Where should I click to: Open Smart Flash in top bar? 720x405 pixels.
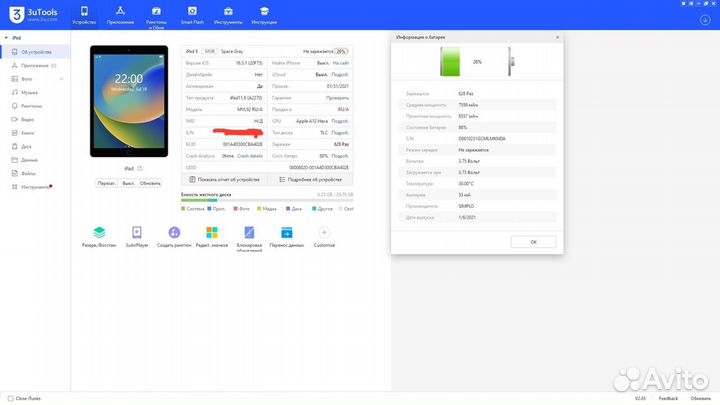point(192,15)
